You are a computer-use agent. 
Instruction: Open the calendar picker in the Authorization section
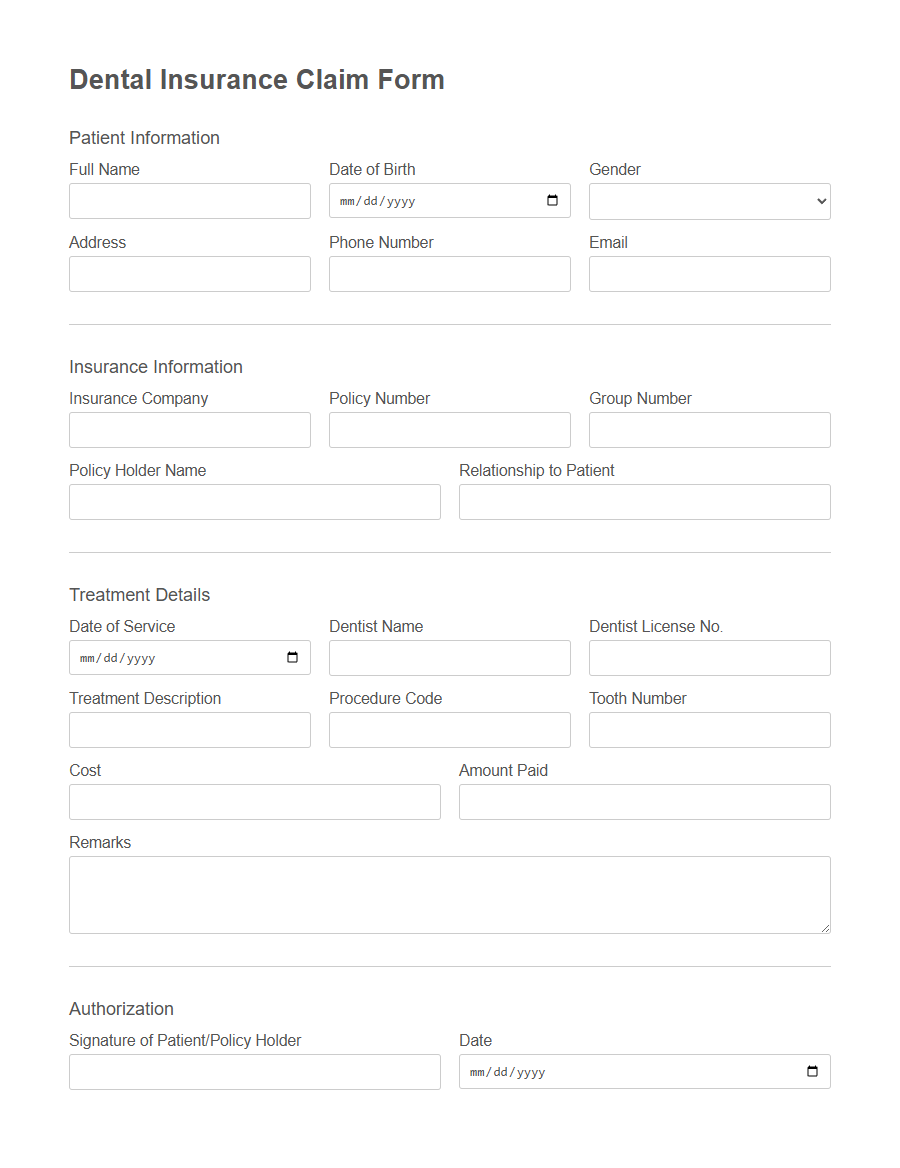click(x=811, y=1071)
